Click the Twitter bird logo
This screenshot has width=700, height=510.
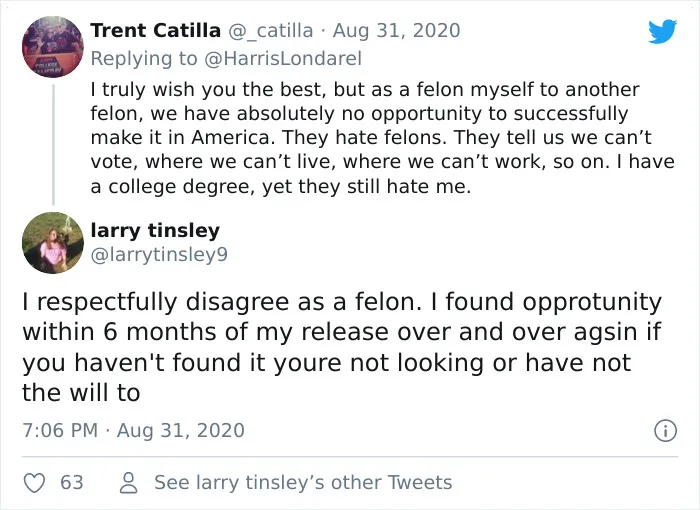coord(662,31)
